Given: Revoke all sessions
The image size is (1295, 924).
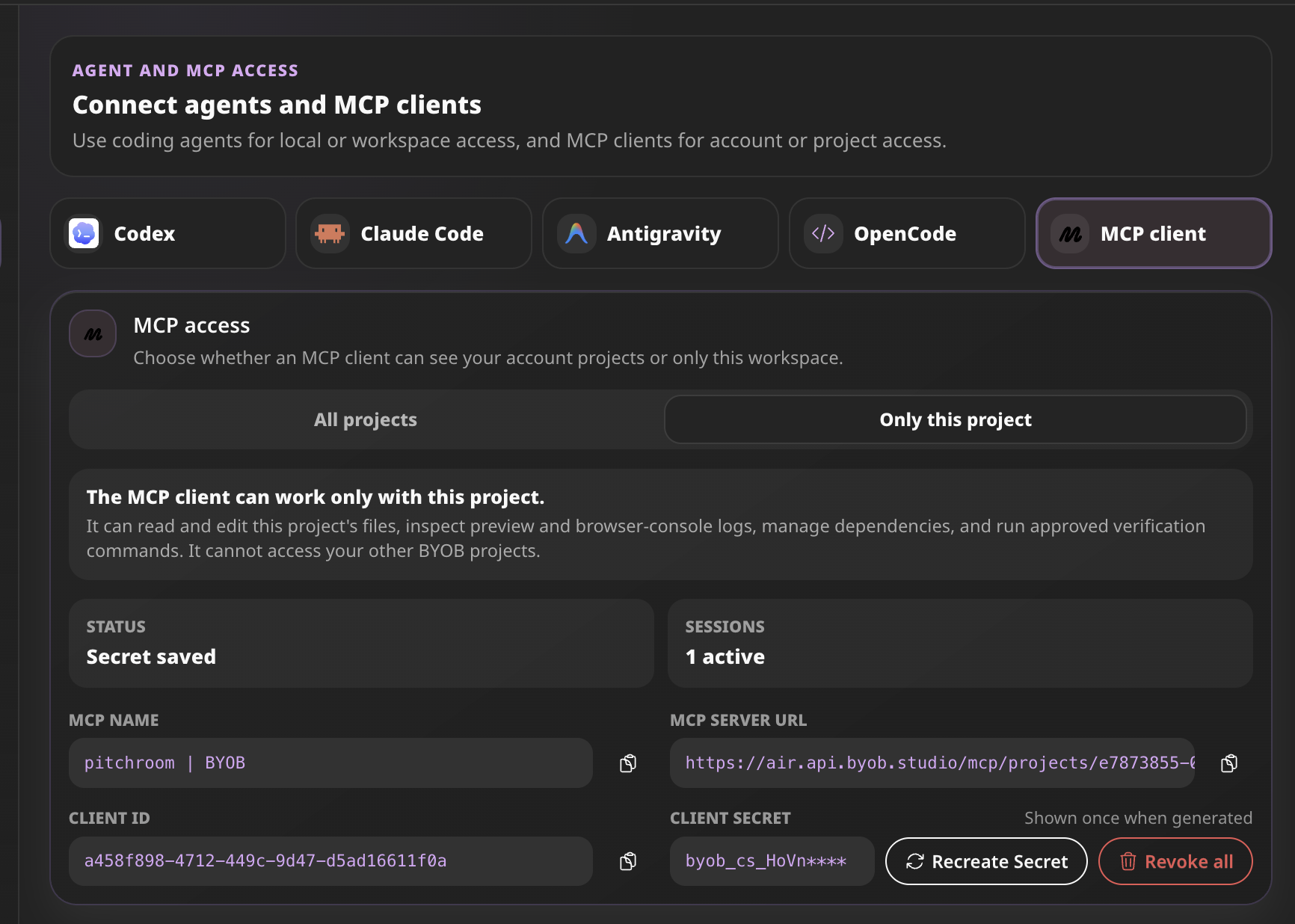Looking at the screenshot, I should click(1175, 861).
